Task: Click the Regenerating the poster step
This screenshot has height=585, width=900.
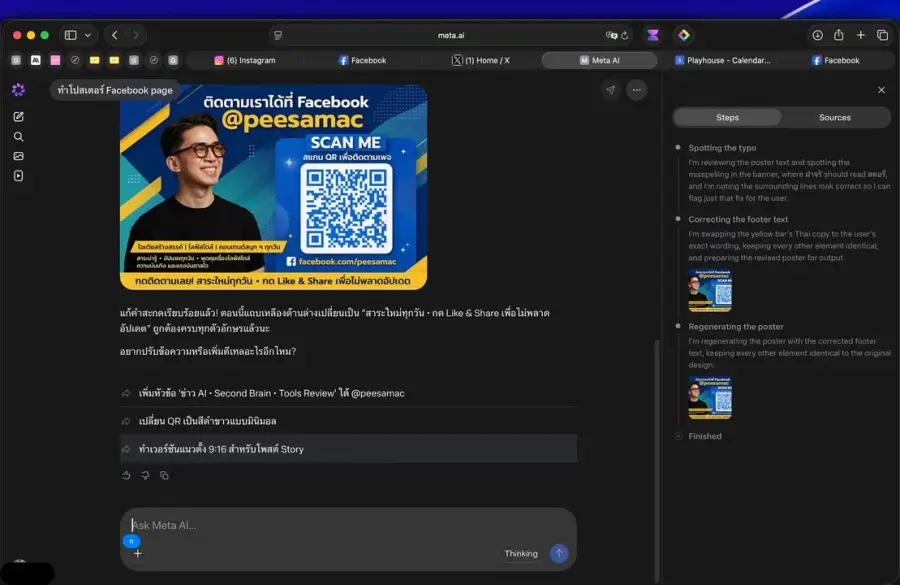Action: click(736, 327)
